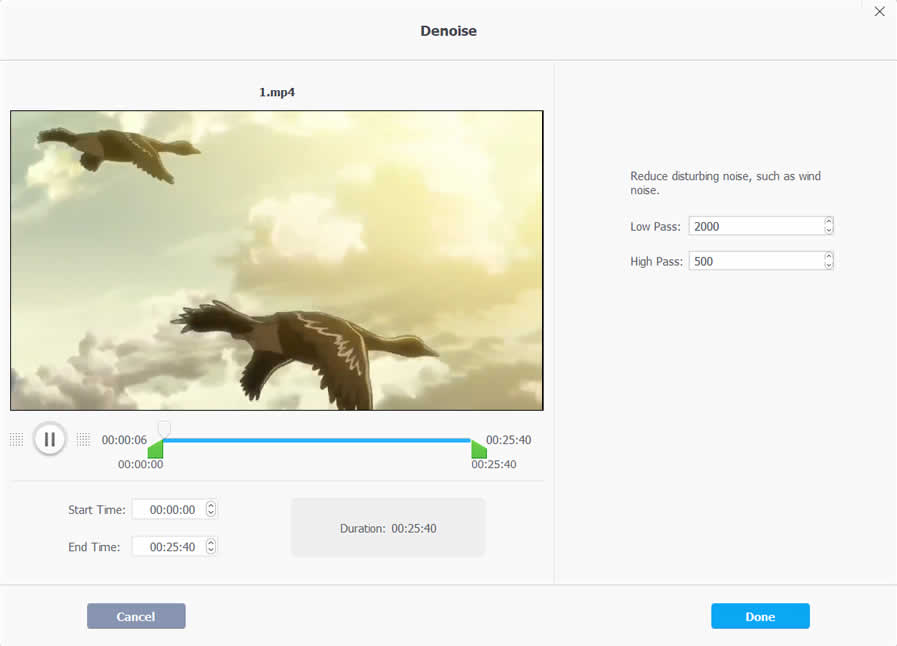The height and width of the screenshot is (646, 897).
Task: Click the Low Pass input field
Action: [x=755, y=226]
